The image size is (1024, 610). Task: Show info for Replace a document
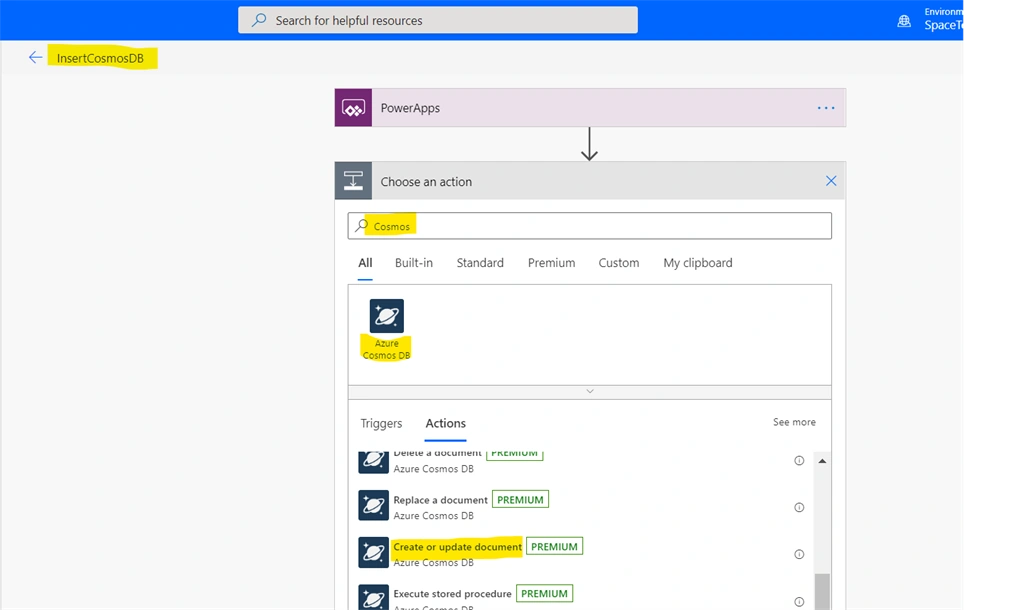coord(799,507)
